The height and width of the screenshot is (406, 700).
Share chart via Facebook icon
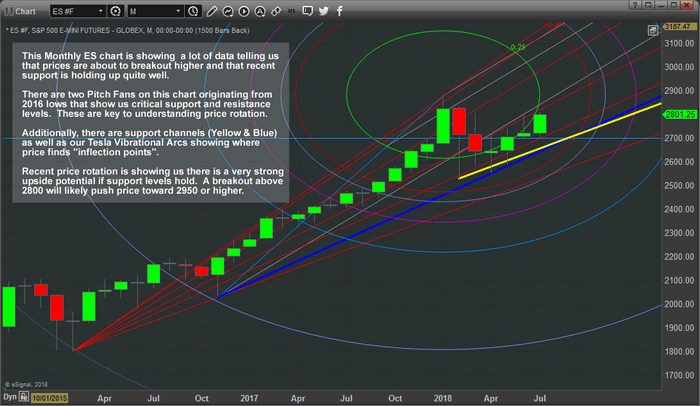pyautogui.click(x=340, y=11)
